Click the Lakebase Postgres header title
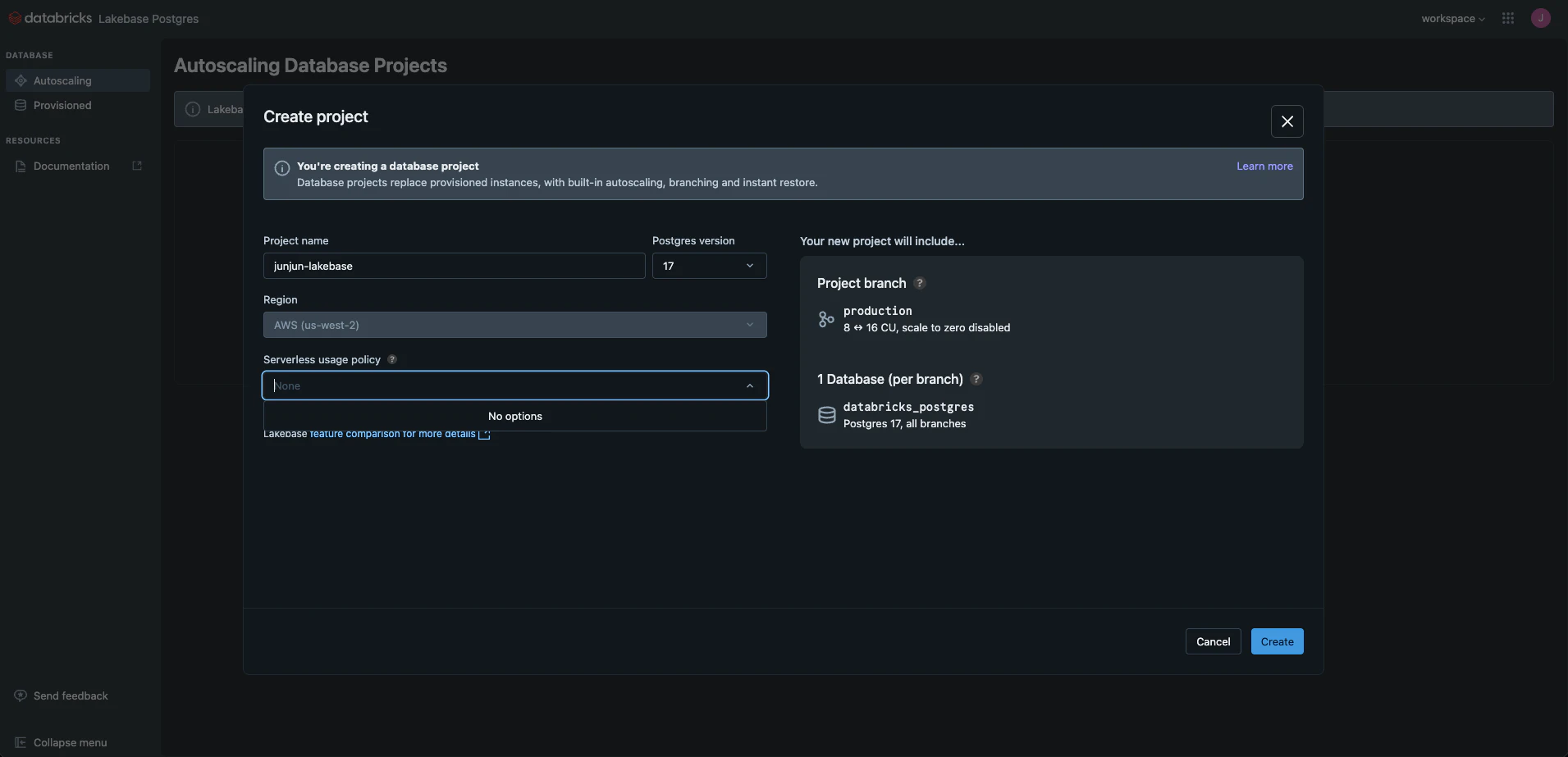 point(149,18)
